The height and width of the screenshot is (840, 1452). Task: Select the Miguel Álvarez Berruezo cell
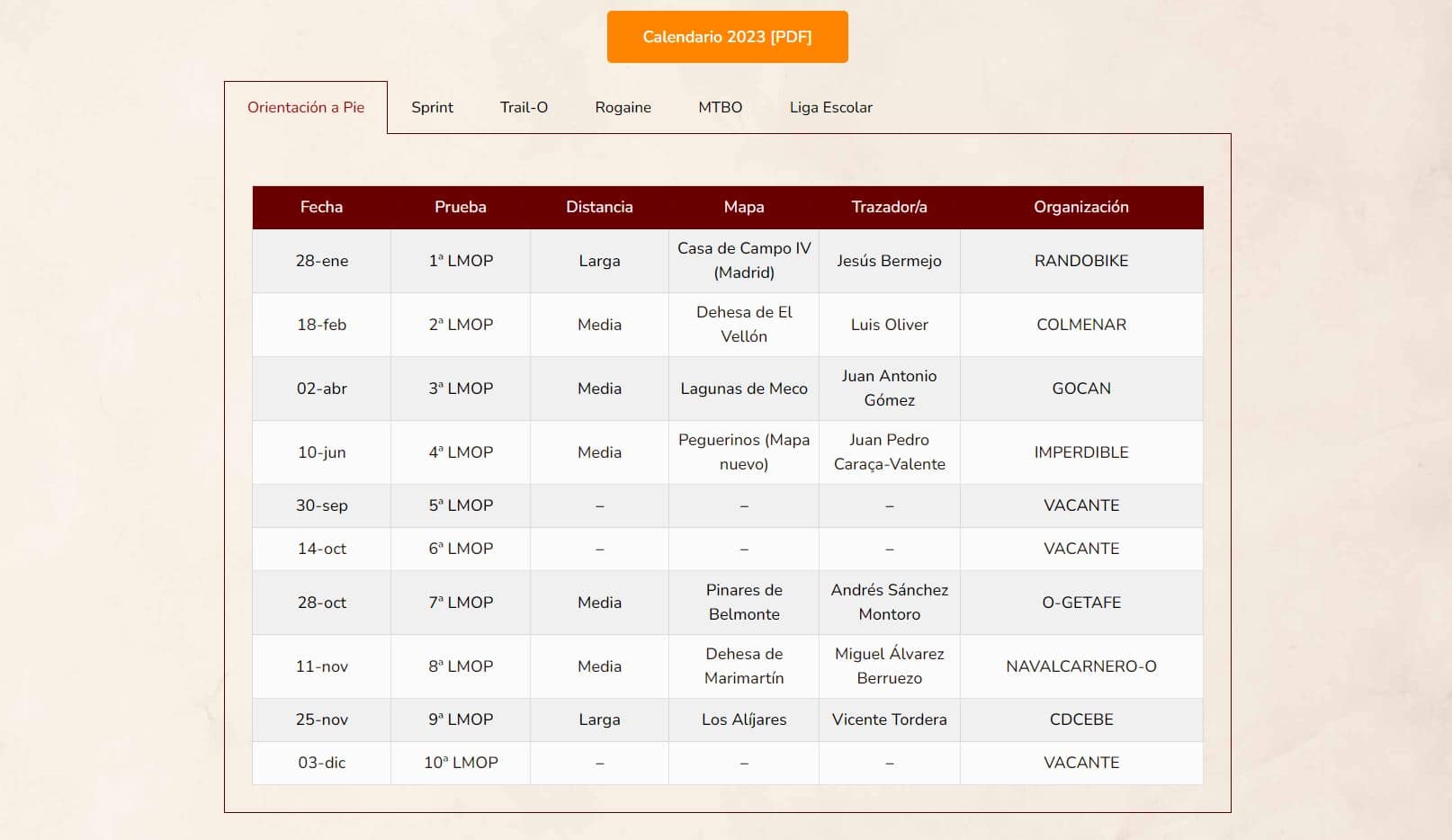click(x=889, y=666)
